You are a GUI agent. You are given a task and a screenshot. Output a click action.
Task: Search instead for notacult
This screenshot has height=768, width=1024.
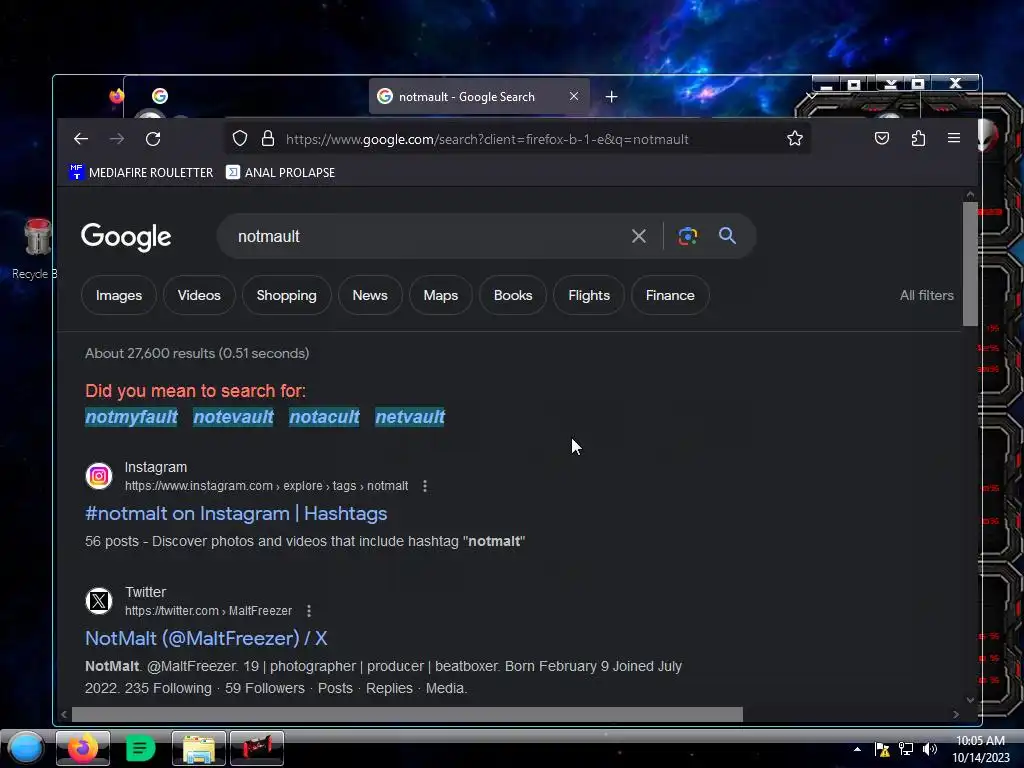coord(325,417)
